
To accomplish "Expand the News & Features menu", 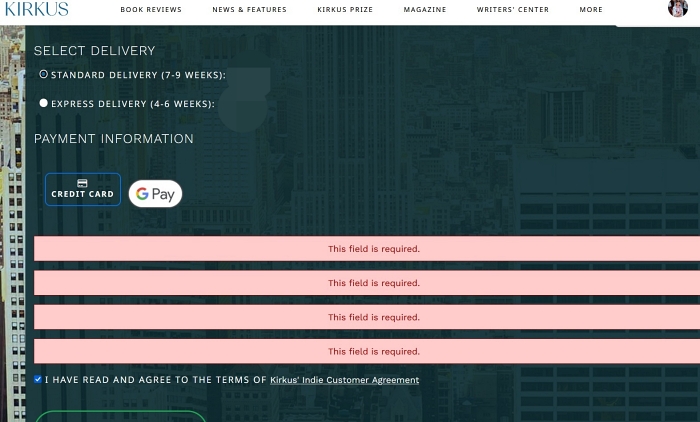I will click(x=249, y=10).
